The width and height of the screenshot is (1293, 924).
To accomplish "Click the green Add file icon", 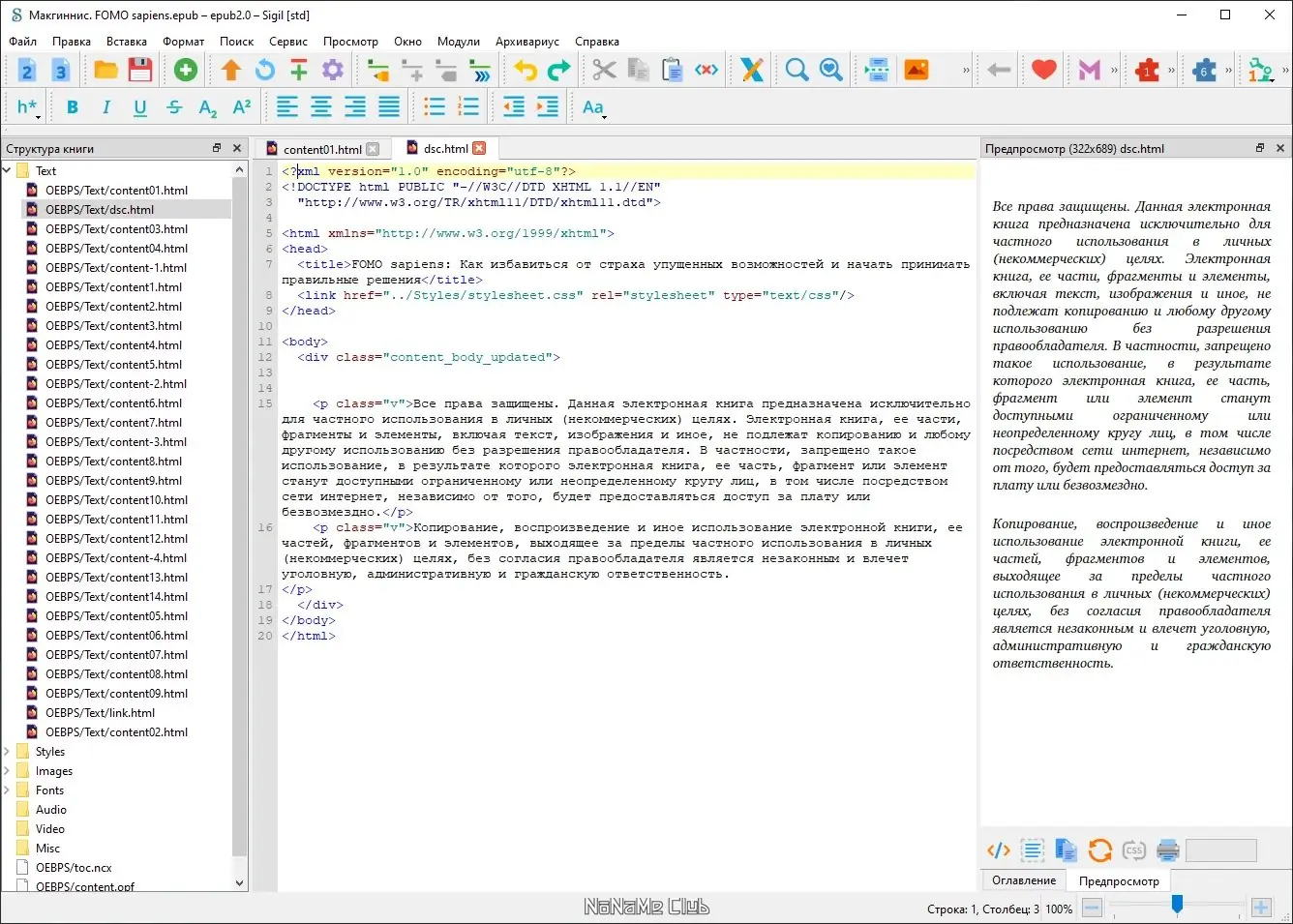I will click(185, 70).
